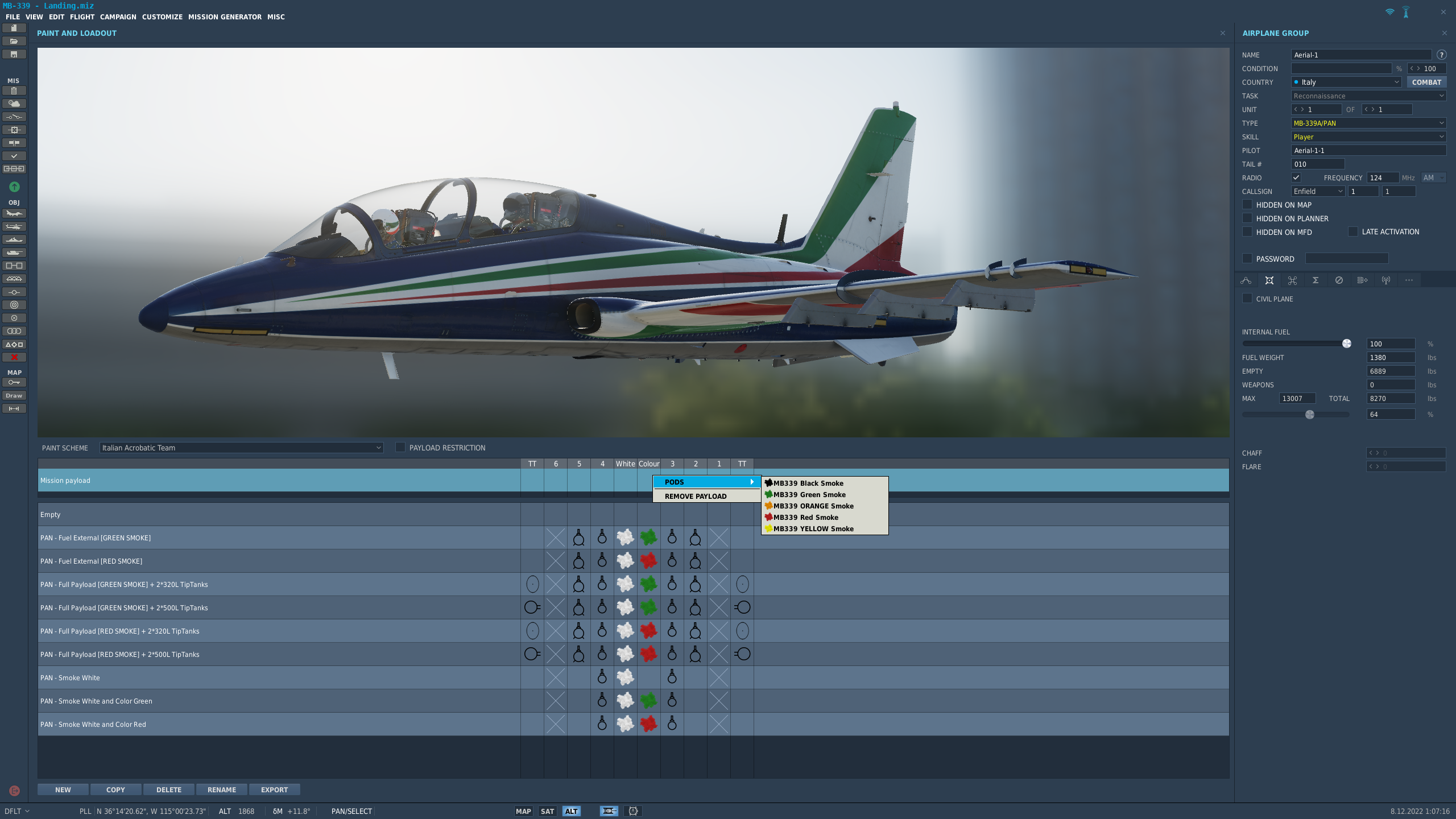The image size is (1456, 819).
Task: Check the LATE ACTIVATION box
Action: [1353, 231]
